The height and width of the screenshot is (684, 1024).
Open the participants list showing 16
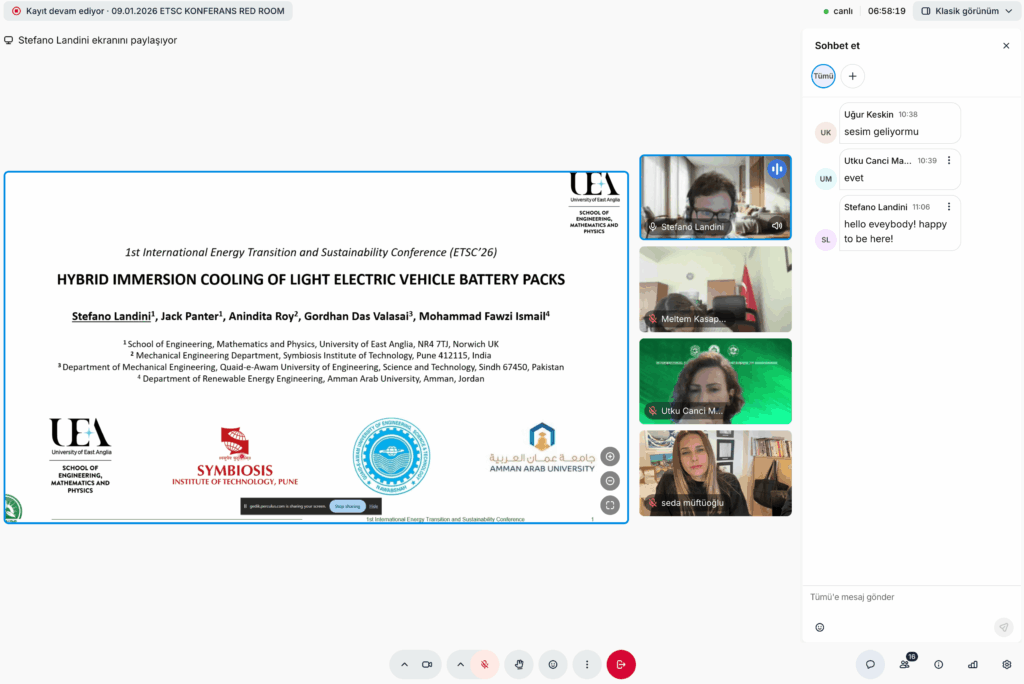tap(905, 664)
